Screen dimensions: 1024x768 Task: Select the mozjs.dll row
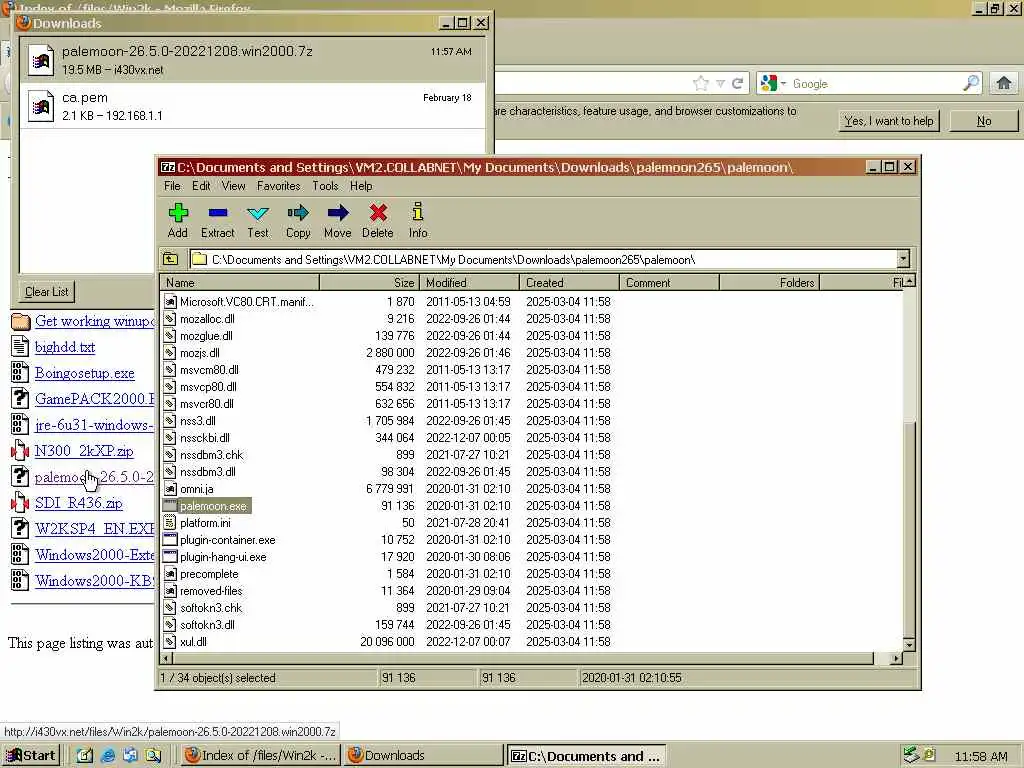click(532, 353)
